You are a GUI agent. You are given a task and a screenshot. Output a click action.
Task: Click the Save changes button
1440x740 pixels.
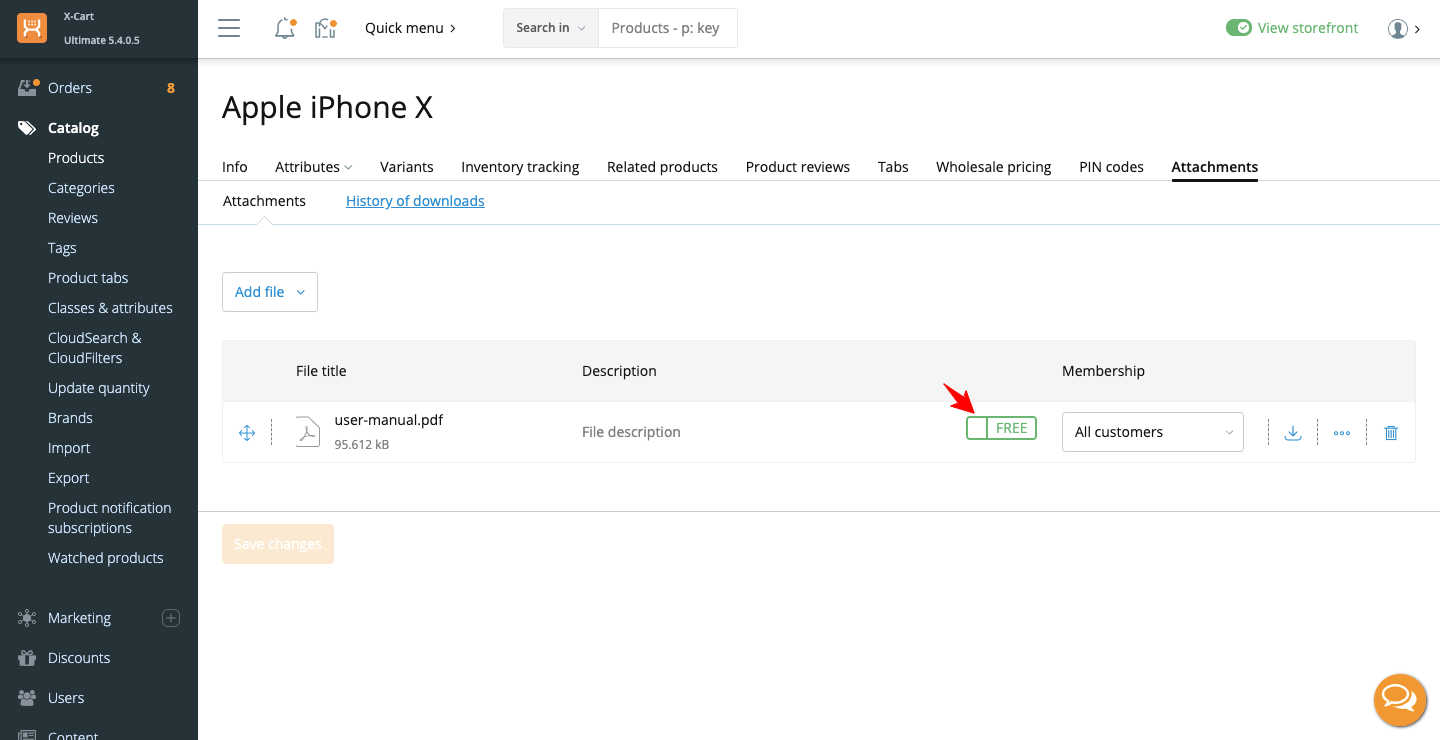click(x=278, y=544)
